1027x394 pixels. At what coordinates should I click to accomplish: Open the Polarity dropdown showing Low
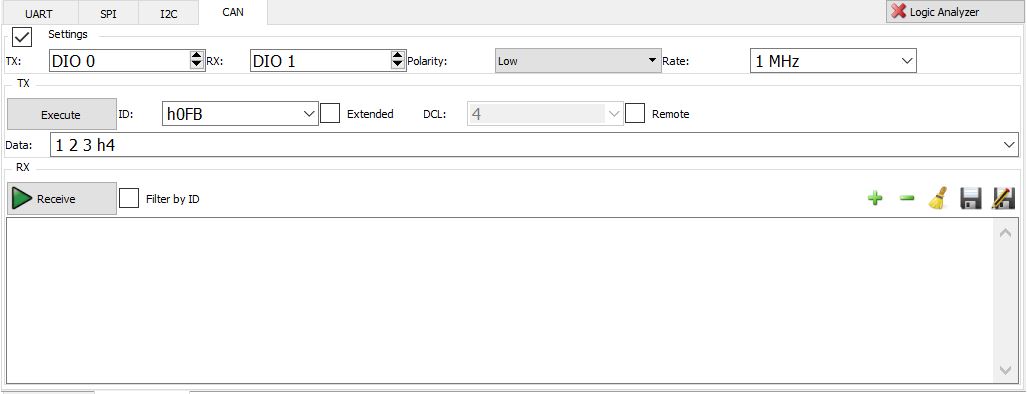[x=578, y=61]
